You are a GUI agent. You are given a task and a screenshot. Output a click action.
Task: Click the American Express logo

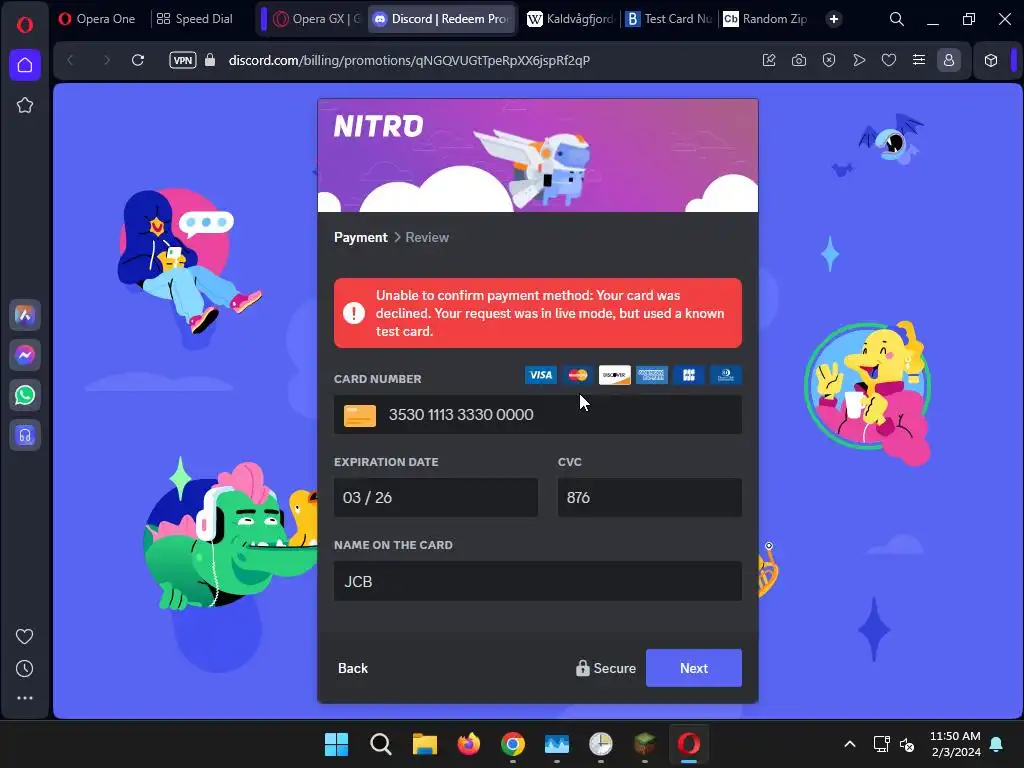[x=652, y=375]
